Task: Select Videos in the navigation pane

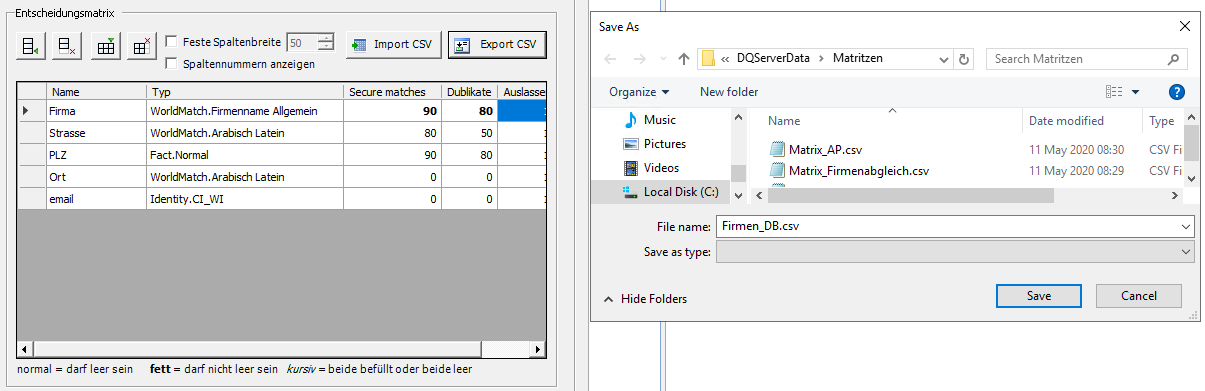Action: pyautogui.click(x=661, y=168)
